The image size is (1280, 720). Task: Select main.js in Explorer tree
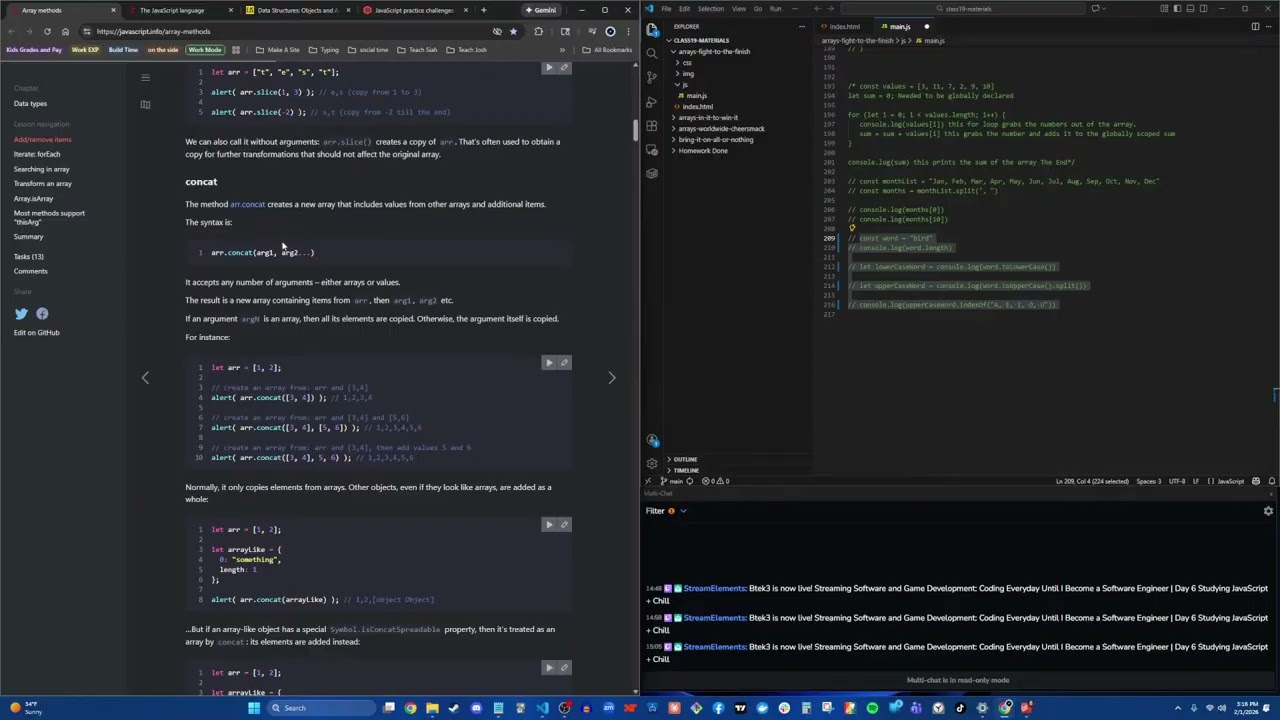pyautogui.click(x=696, y=95)
